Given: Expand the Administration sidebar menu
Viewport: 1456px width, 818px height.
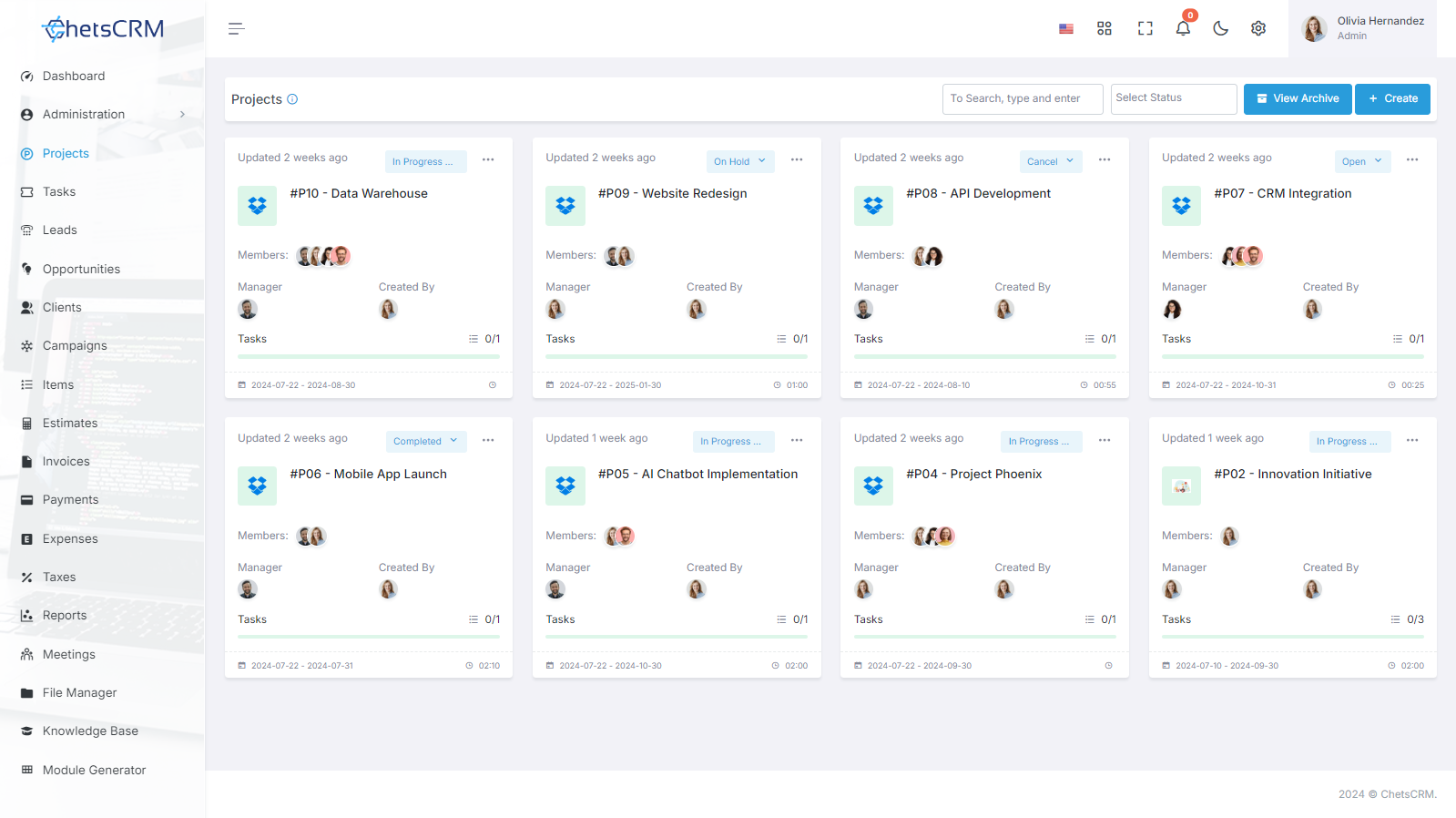Looking at the screenshot, I should (103, 114).
